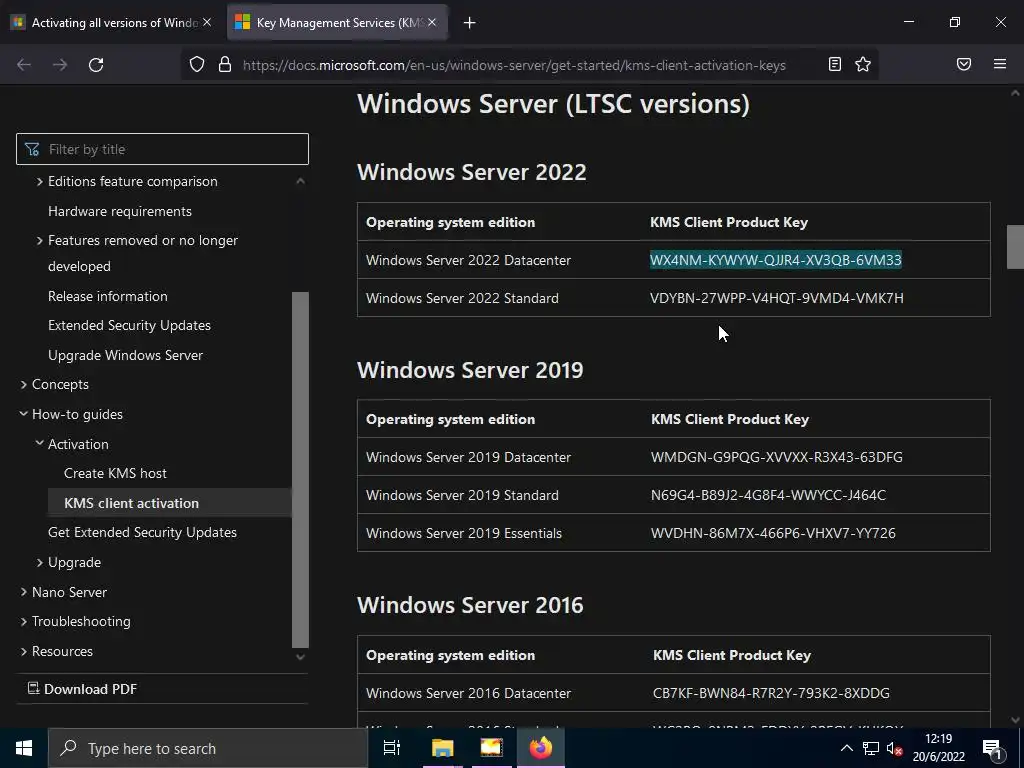Close the Activating all versions tab
Screen dimensions: 1024x768
pos(207,22)
